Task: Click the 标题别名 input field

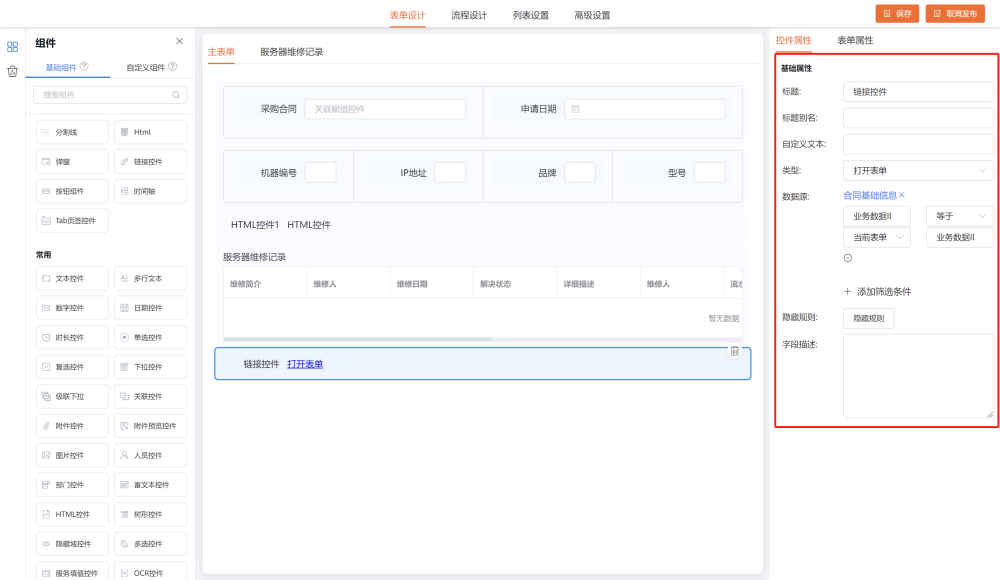Action: pyautogui.click(x=917, y=118)
